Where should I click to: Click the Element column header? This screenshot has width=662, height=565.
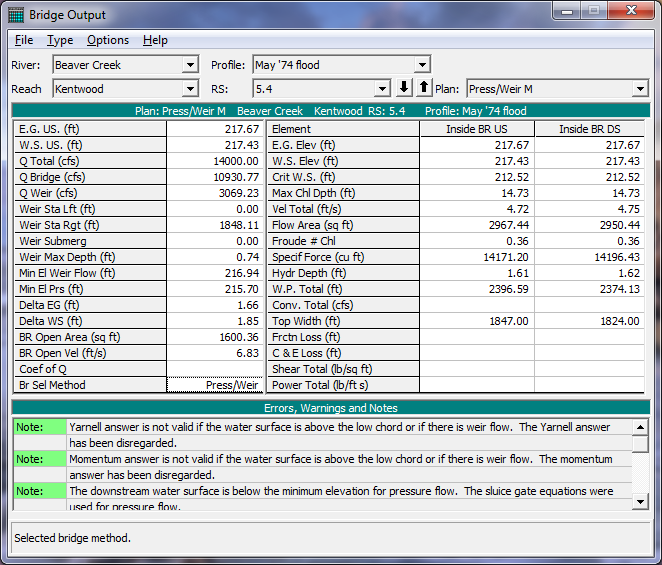click(343, 129)
